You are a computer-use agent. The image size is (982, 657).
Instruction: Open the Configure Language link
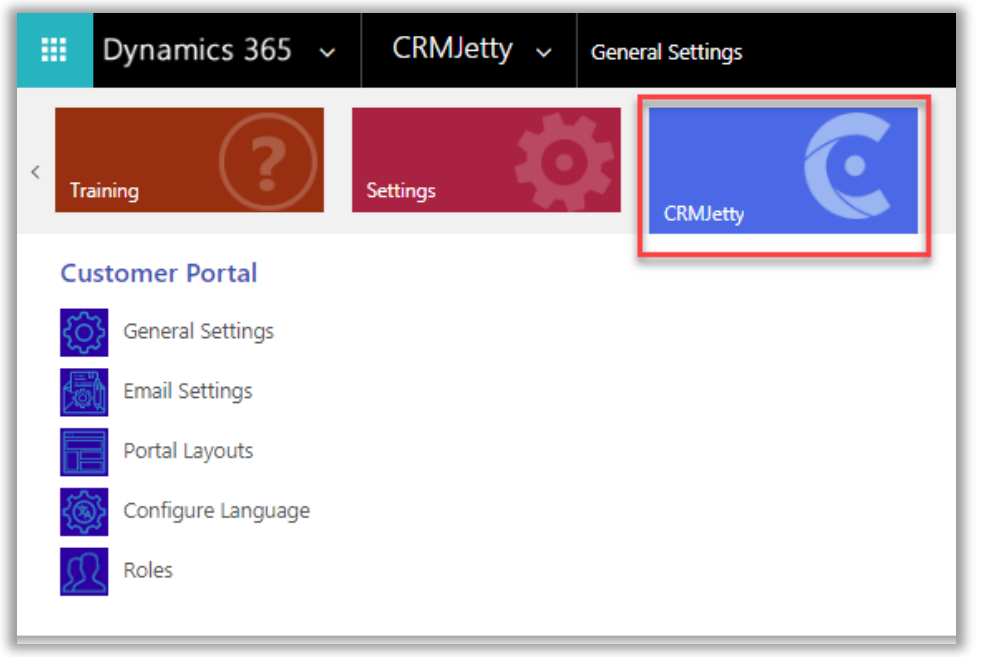click(x=217, y=511)
